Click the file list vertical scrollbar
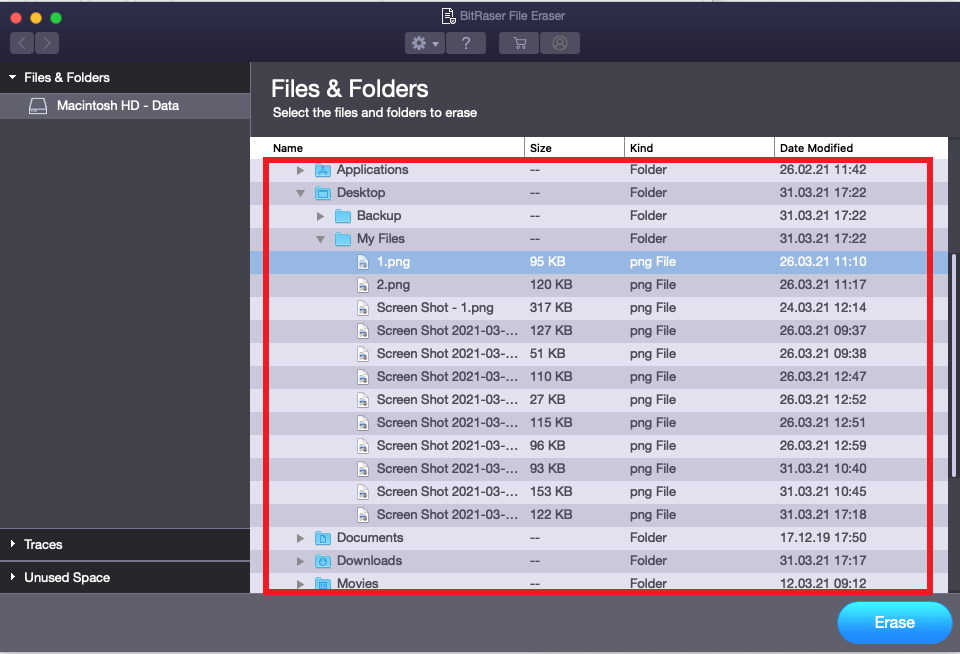The width and height of the screenshot is (960, 654). click(953, 365)
